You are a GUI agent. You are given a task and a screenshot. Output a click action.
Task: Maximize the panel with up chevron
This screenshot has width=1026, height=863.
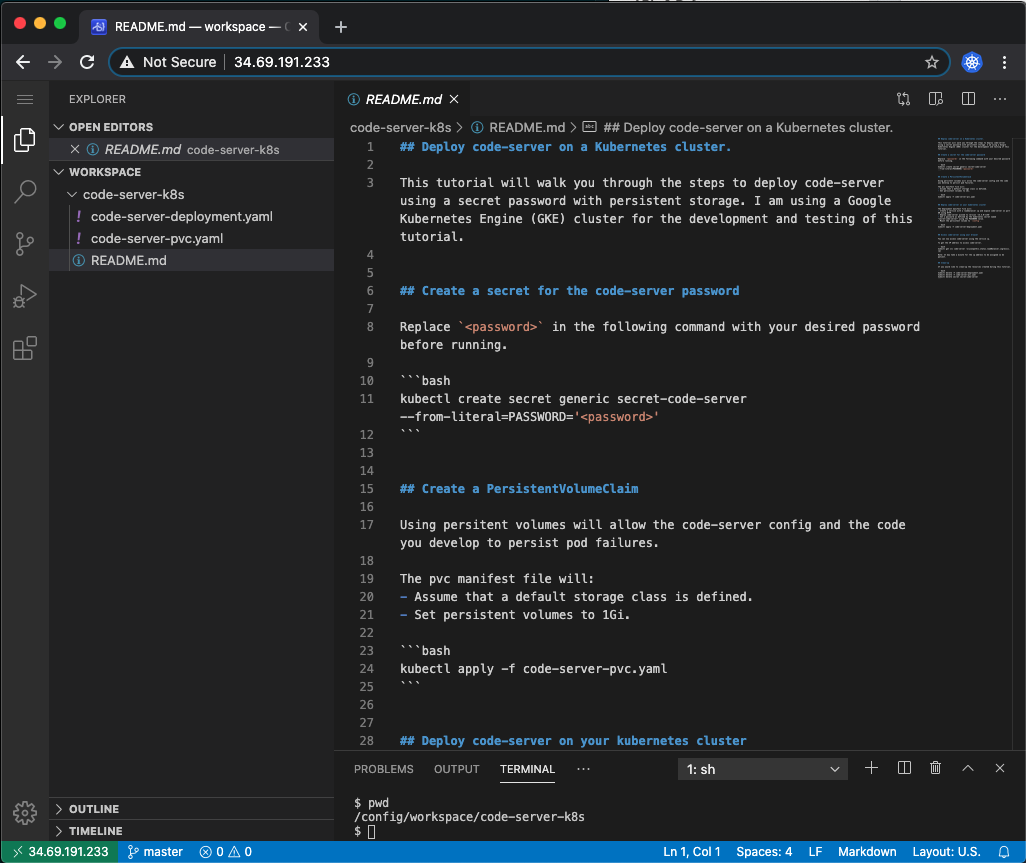968,768
